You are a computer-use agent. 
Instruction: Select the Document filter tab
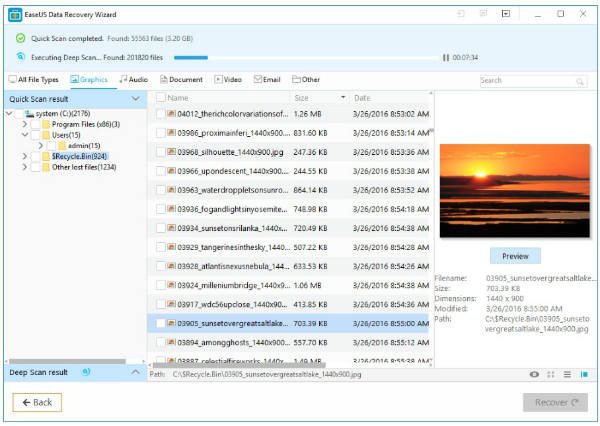coord(181,80)
